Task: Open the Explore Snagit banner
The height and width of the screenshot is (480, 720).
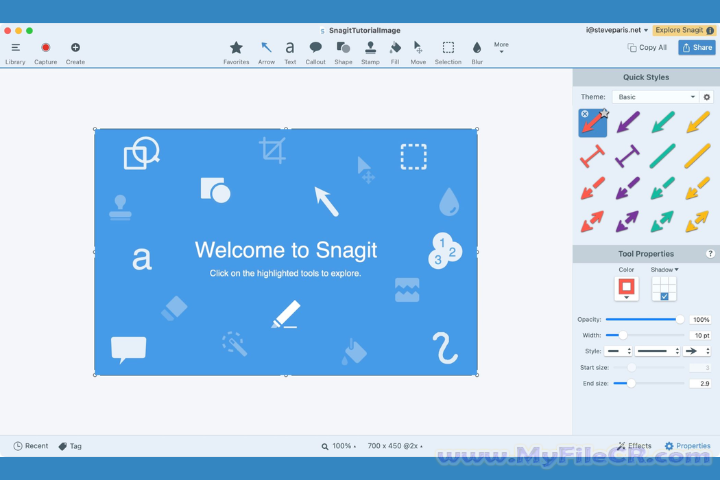Action: click(684, 30)
